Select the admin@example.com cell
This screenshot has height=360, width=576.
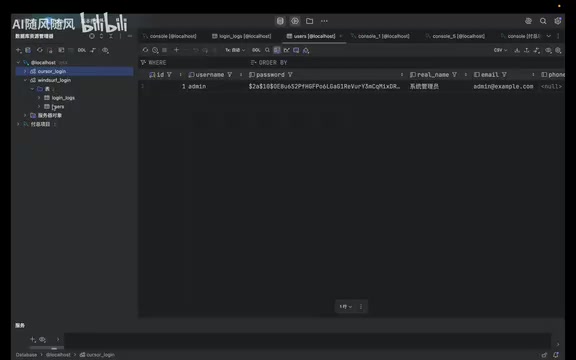click(x=503, y=86)
